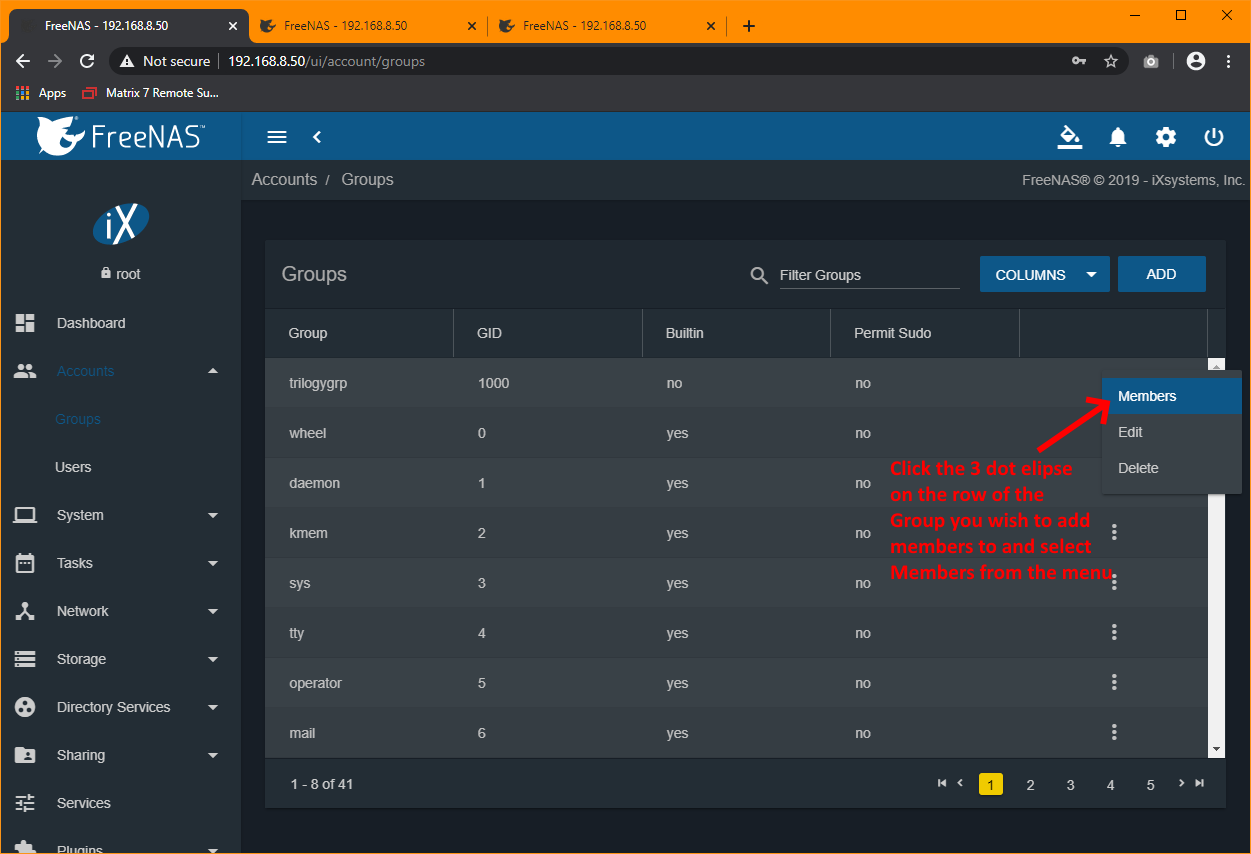Open the options menu for kmem row
The width and height of the screenshot is (1251, 854).
coord(1114,532)
